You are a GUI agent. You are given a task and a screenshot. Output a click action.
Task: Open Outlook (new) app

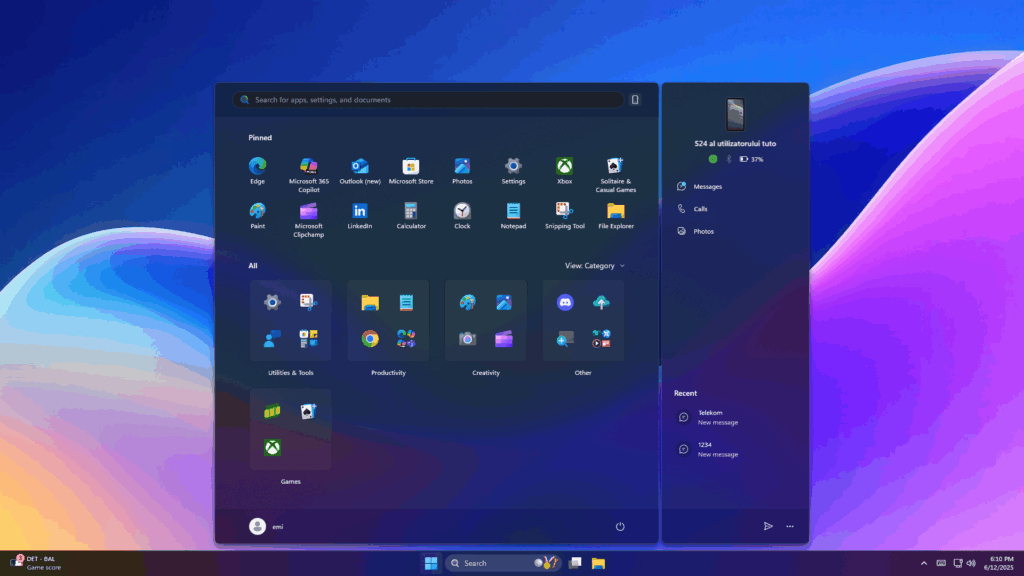(x=360, y=171)
